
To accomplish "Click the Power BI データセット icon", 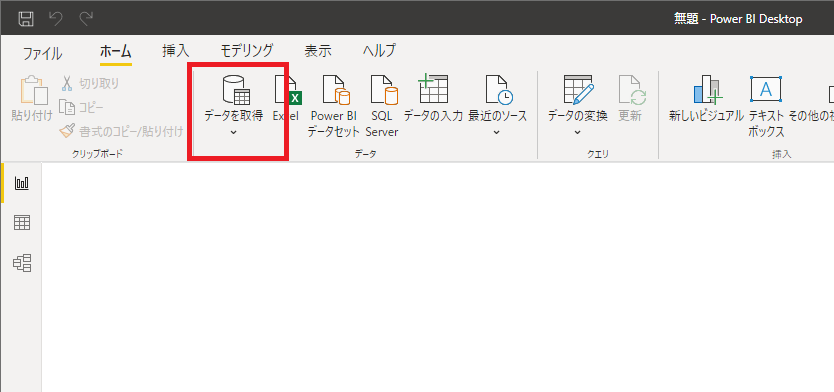I will pos(335,89).
